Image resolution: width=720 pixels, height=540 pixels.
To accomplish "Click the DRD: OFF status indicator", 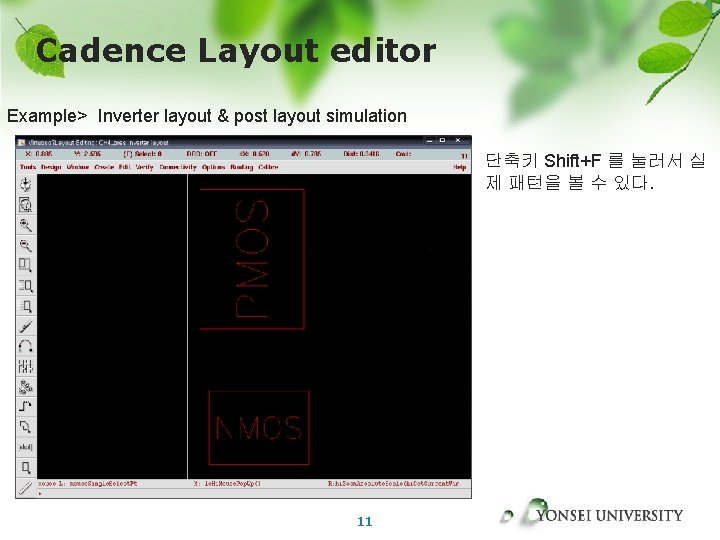I will coord(202,154).
